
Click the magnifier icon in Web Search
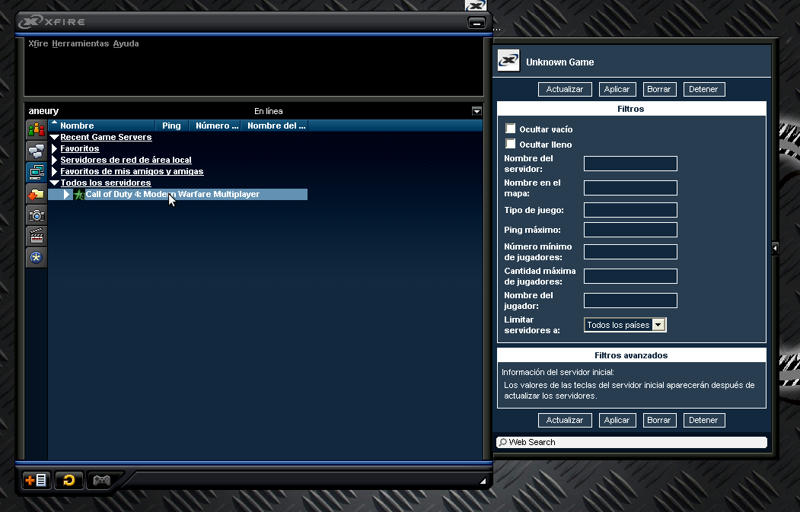tap(503, 442)
